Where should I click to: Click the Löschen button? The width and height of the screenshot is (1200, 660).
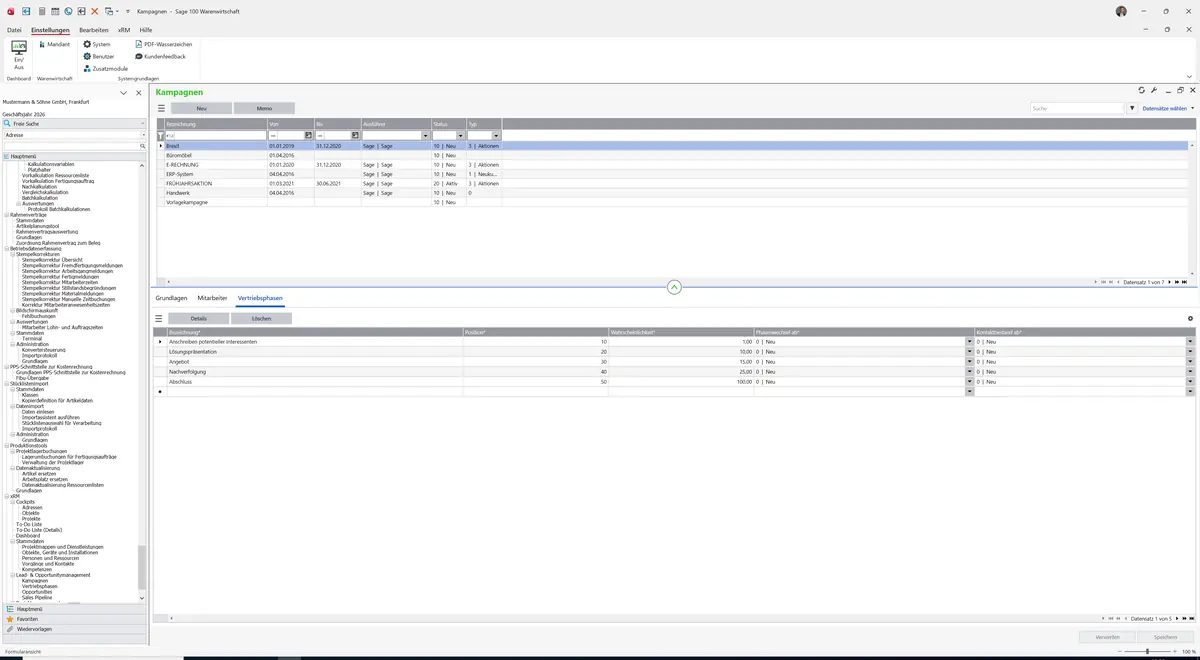pyautogui.click(x=261, y=318)
